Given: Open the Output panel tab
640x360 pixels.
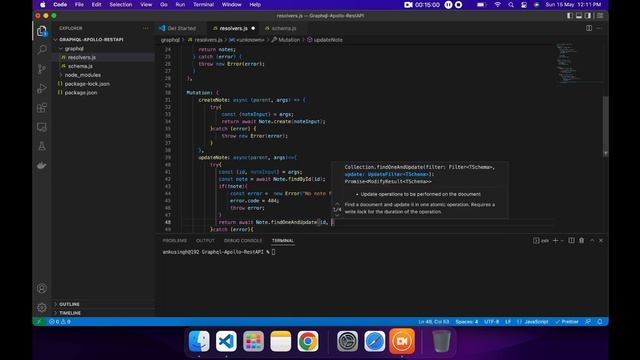Looking at the screenshot, I should (x=205, y=240).
